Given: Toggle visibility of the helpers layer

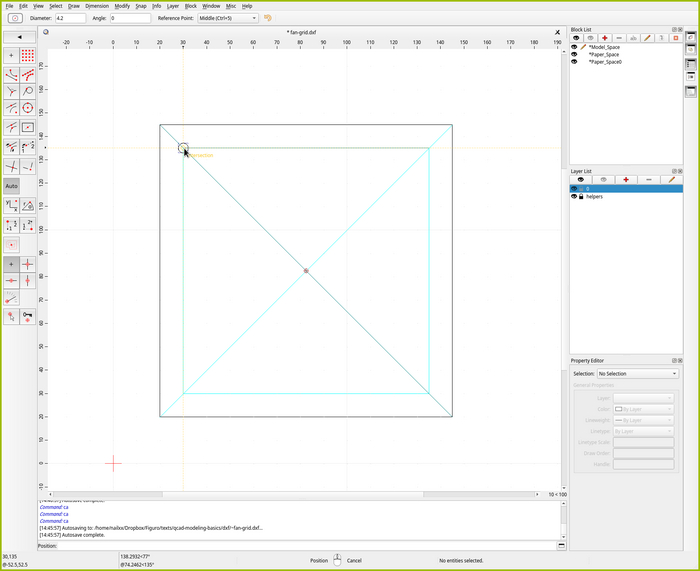Looking at the screenshot, I should point(574,197).
